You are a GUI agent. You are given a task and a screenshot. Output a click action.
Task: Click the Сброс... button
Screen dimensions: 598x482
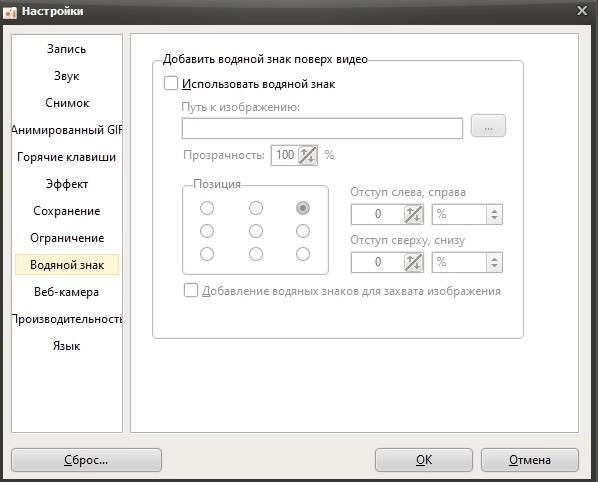click(87, 460)
